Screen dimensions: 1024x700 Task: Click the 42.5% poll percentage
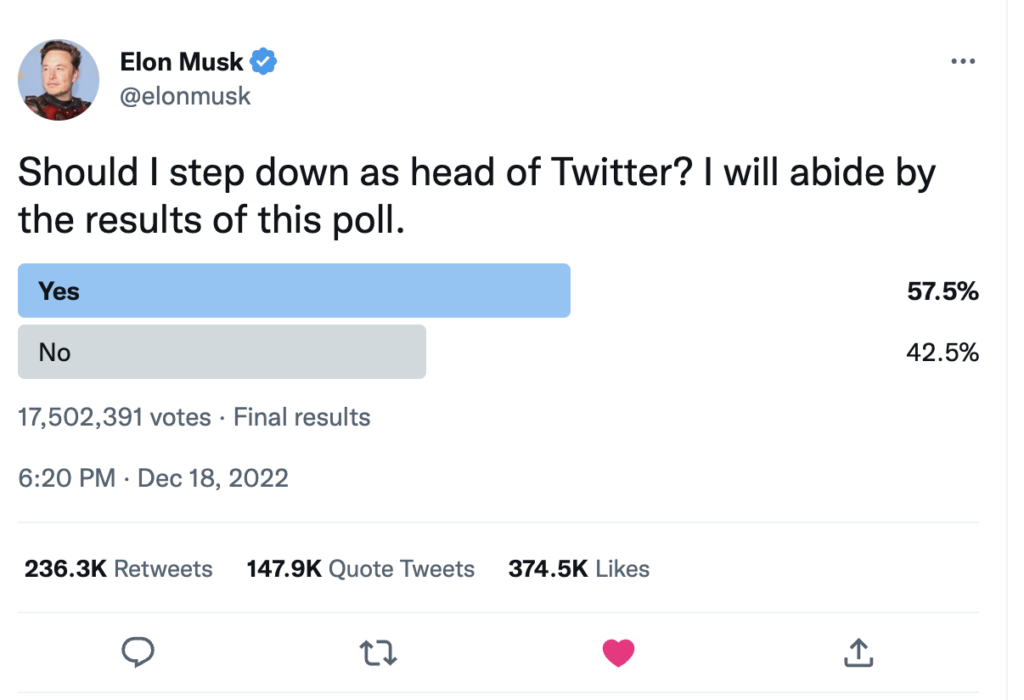click(x=942, y=352)
